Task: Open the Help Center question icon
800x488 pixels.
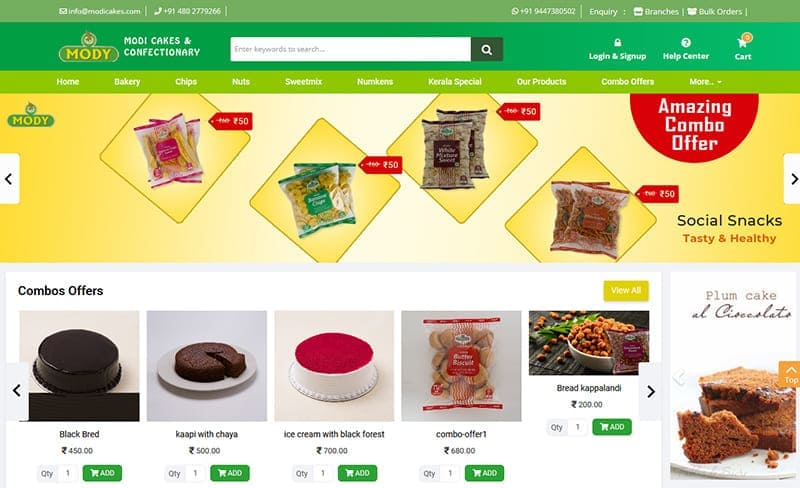Action: (x=686, y=42)
